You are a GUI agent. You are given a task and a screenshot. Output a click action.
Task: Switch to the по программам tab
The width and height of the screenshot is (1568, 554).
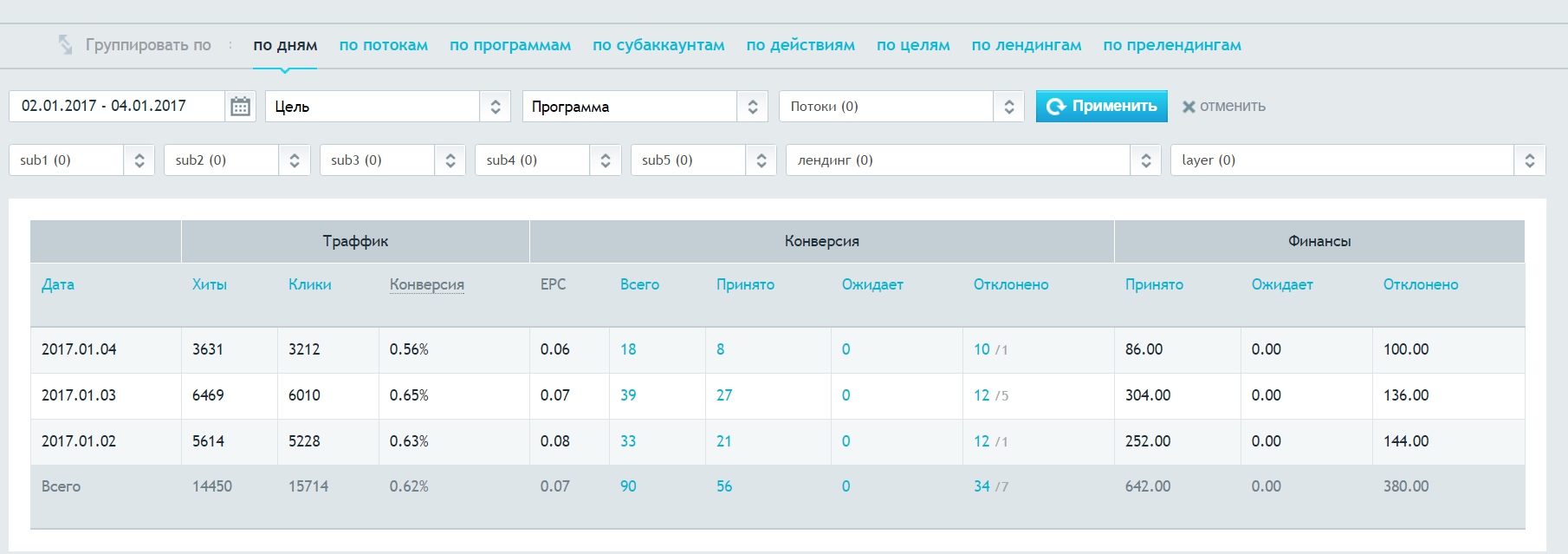(510, 45)
